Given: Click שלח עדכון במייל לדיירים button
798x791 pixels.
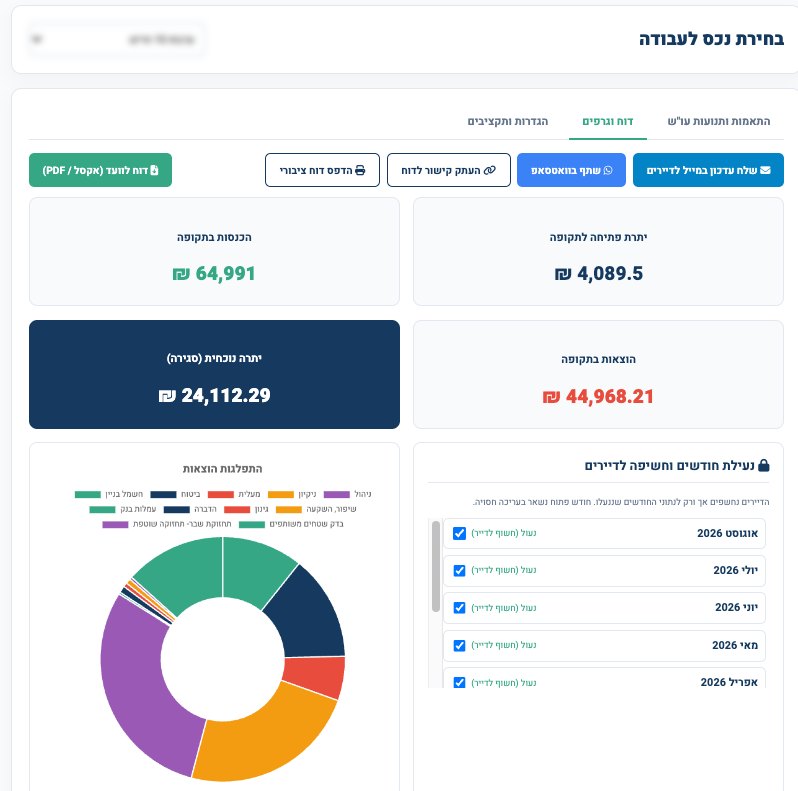Looking at the screenshot, I should pyautogui.click(x=708, y=170).
